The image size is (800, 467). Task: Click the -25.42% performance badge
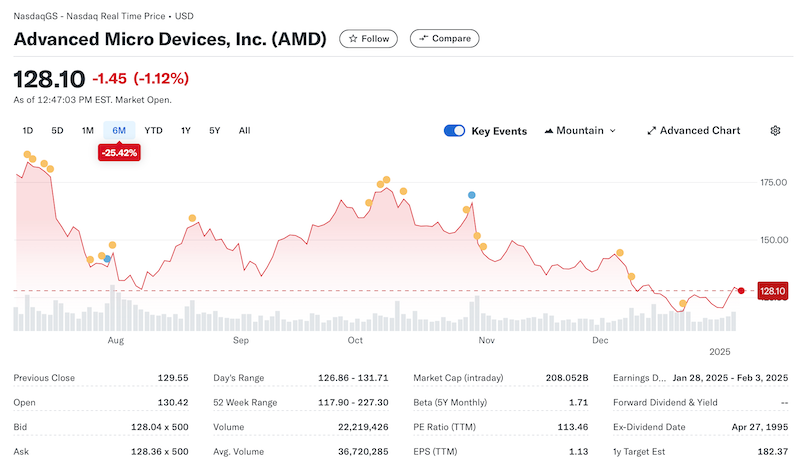(119, 153)
